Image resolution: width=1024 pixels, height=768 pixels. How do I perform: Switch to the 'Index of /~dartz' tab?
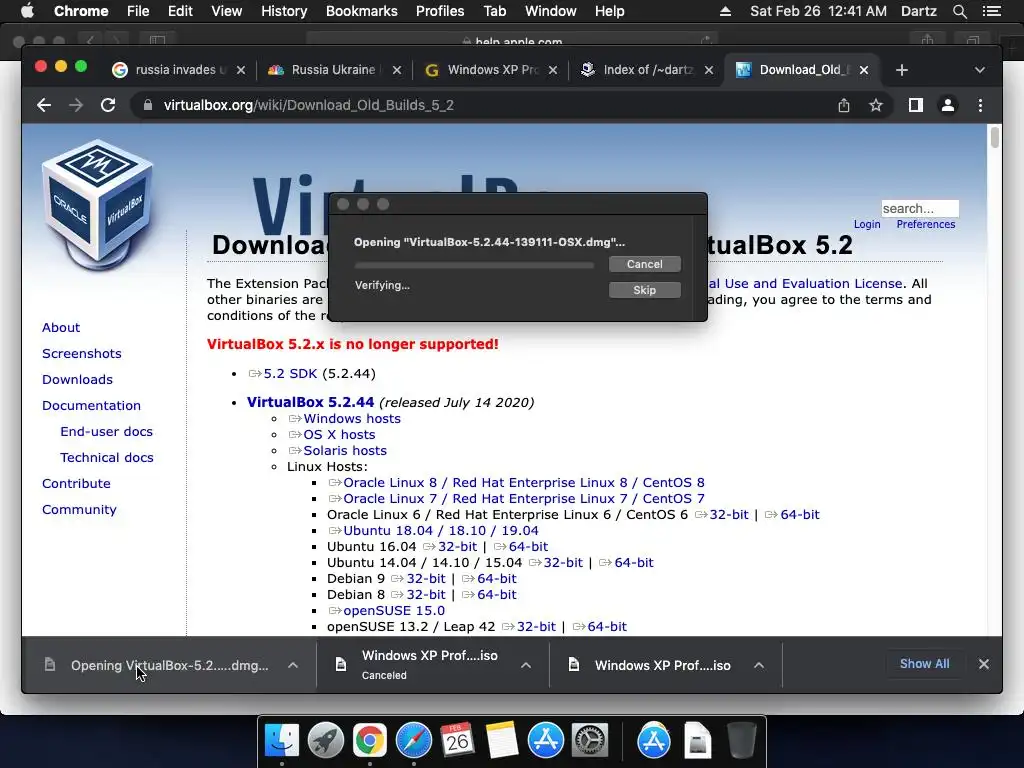pos(647,70)
